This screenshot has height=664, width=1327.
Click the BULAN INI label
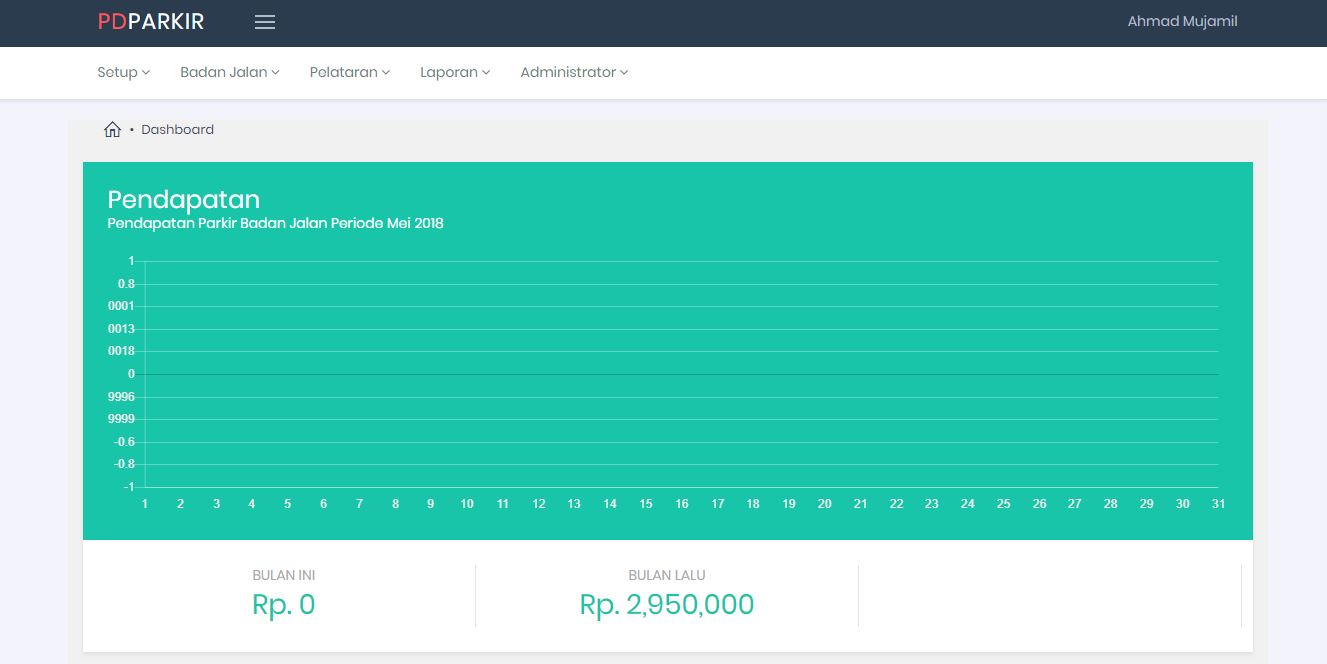[x=284, y=575]
